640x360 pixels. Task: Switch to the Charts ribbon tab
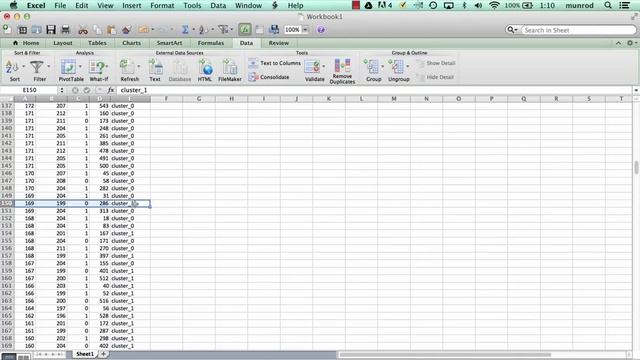point(131,43)
